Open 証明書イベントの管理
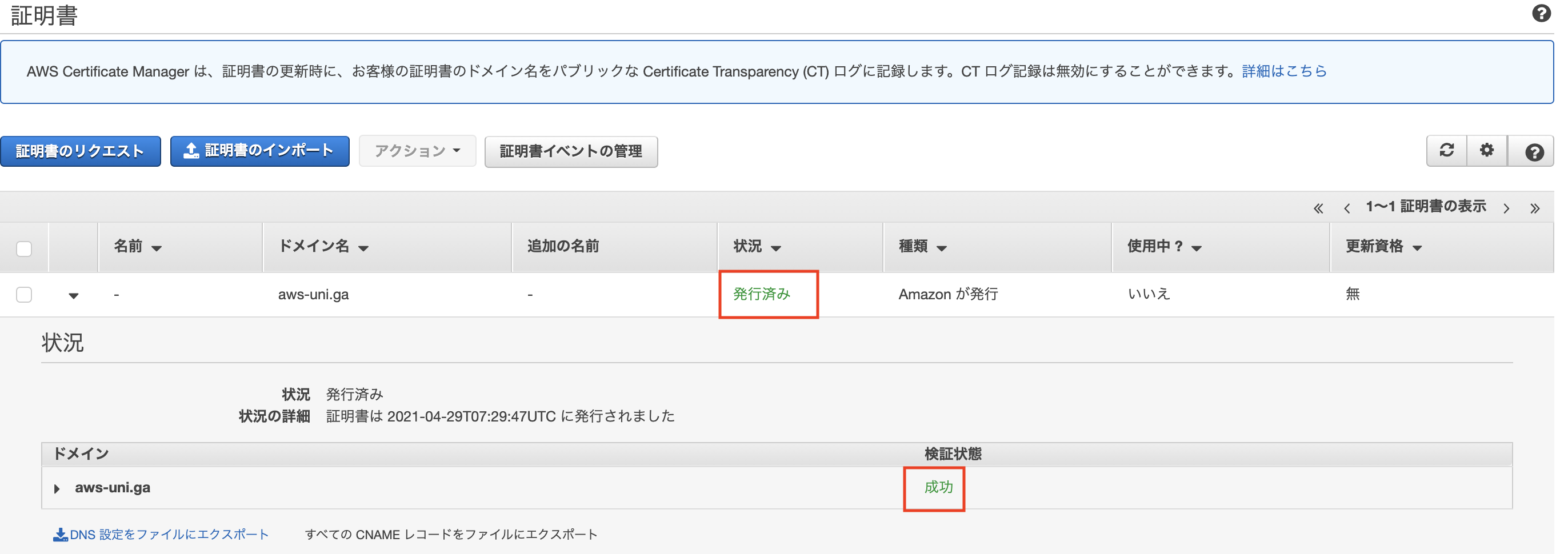 point(571,151)
